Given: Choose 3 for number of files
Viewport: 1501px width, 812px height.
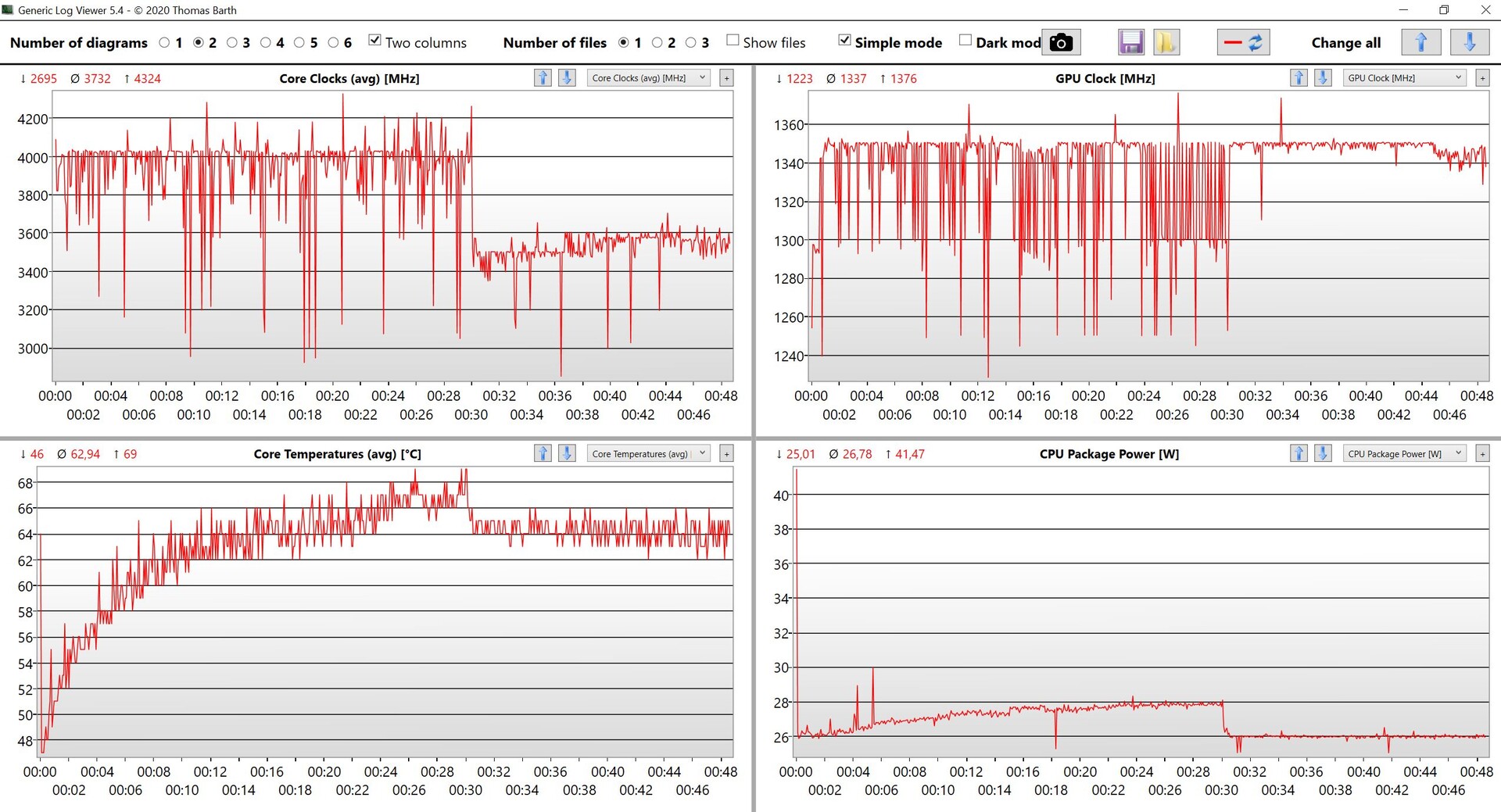Looking at the screenshot, I should (x=690, y=43).
